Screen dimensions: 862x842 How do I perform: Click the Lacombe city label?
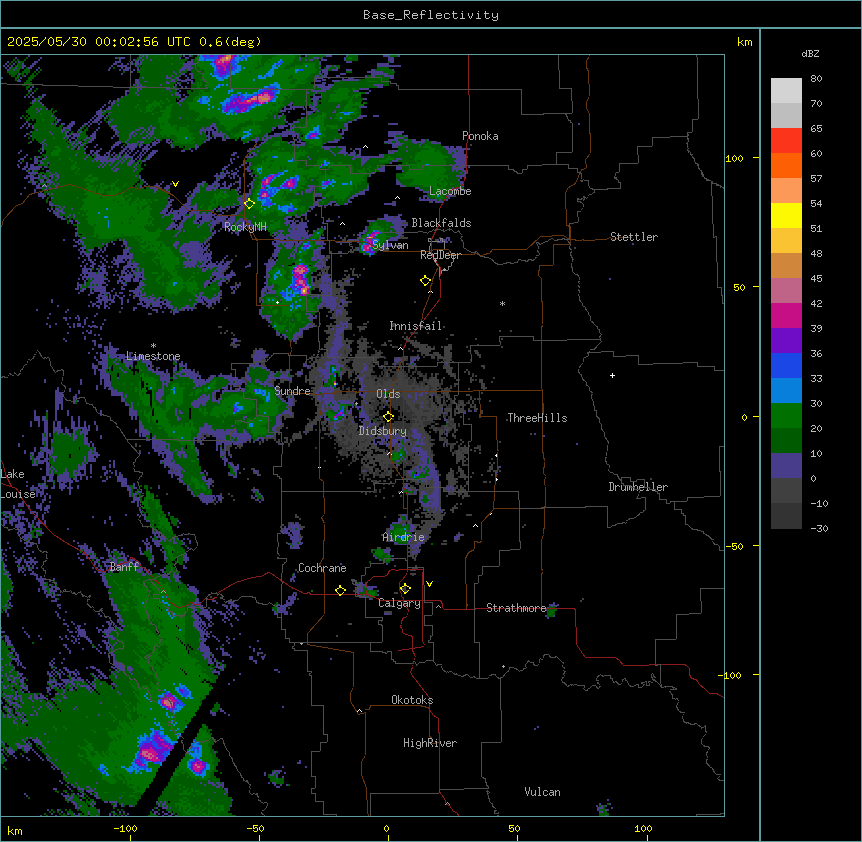(450, 191)
